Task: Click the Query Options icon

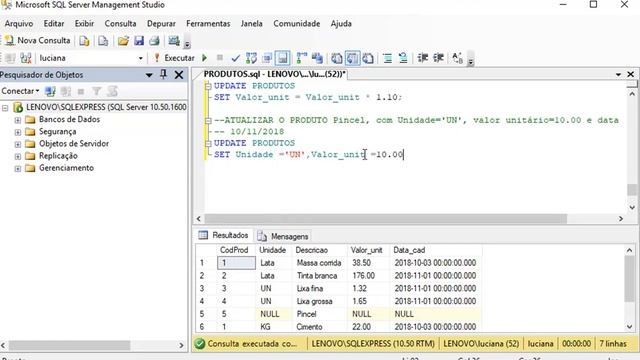Action: coord(267,58)
